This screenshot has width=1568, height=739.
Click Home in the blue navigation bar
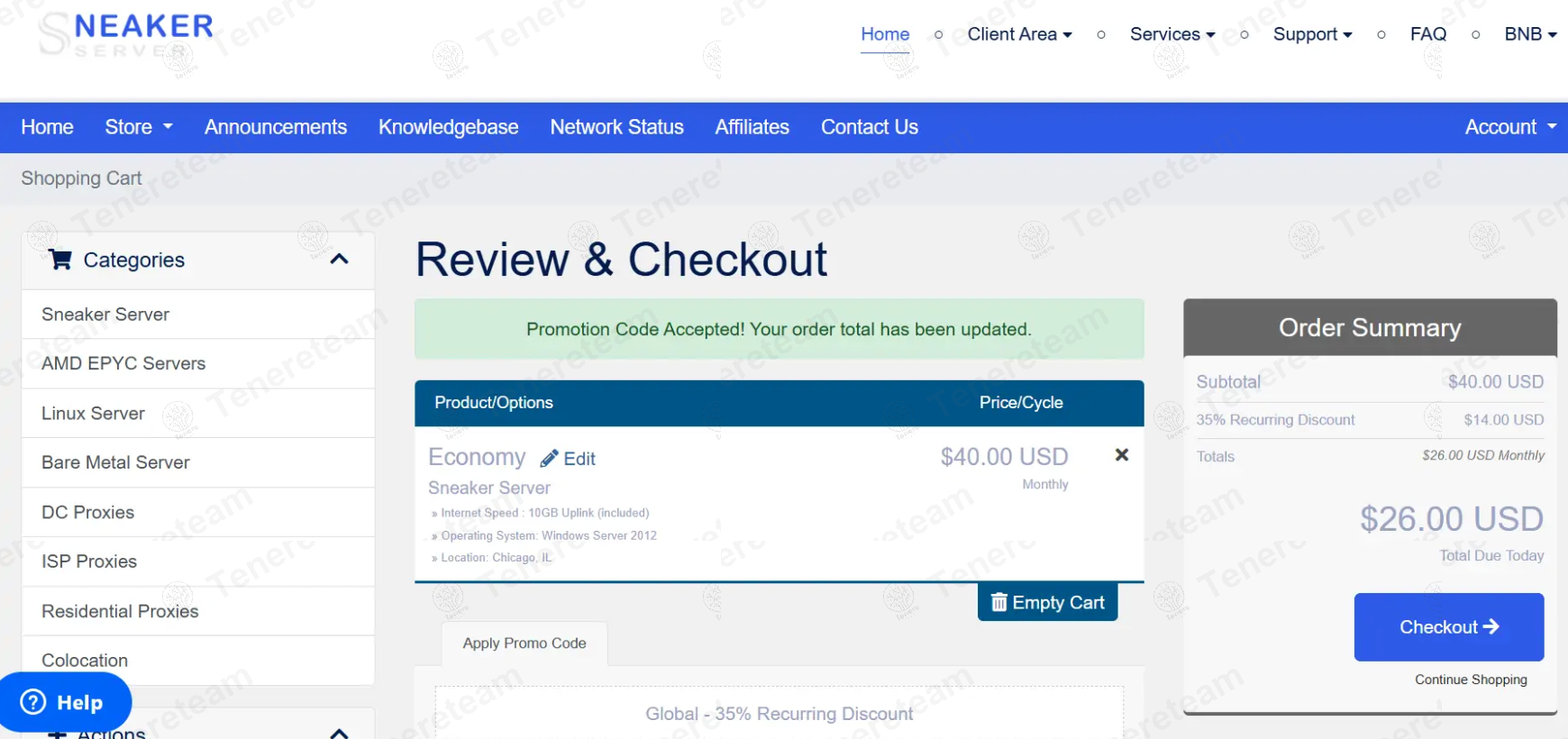tap(47, 127)
